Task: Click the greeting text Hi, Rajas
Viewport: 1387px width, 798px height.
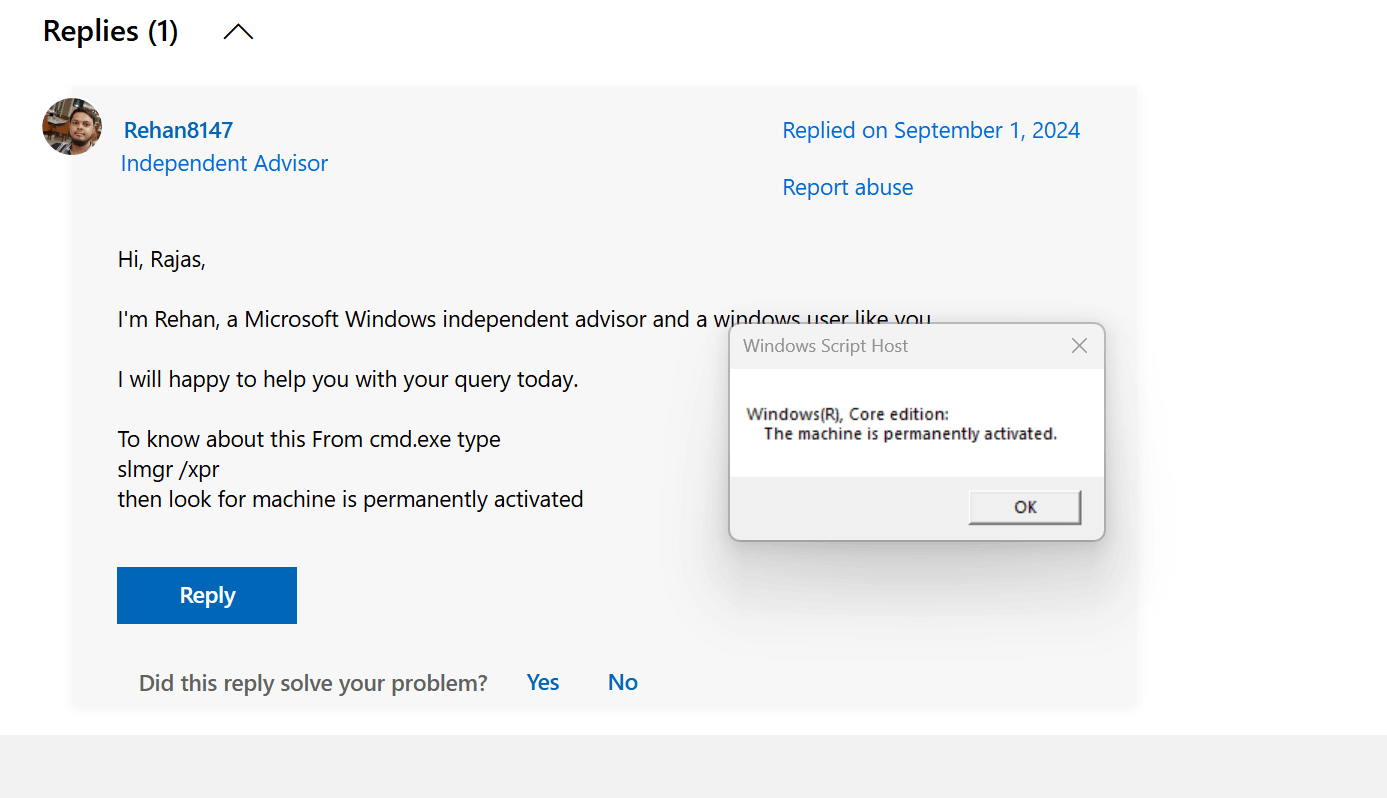Action: point(159,258)
